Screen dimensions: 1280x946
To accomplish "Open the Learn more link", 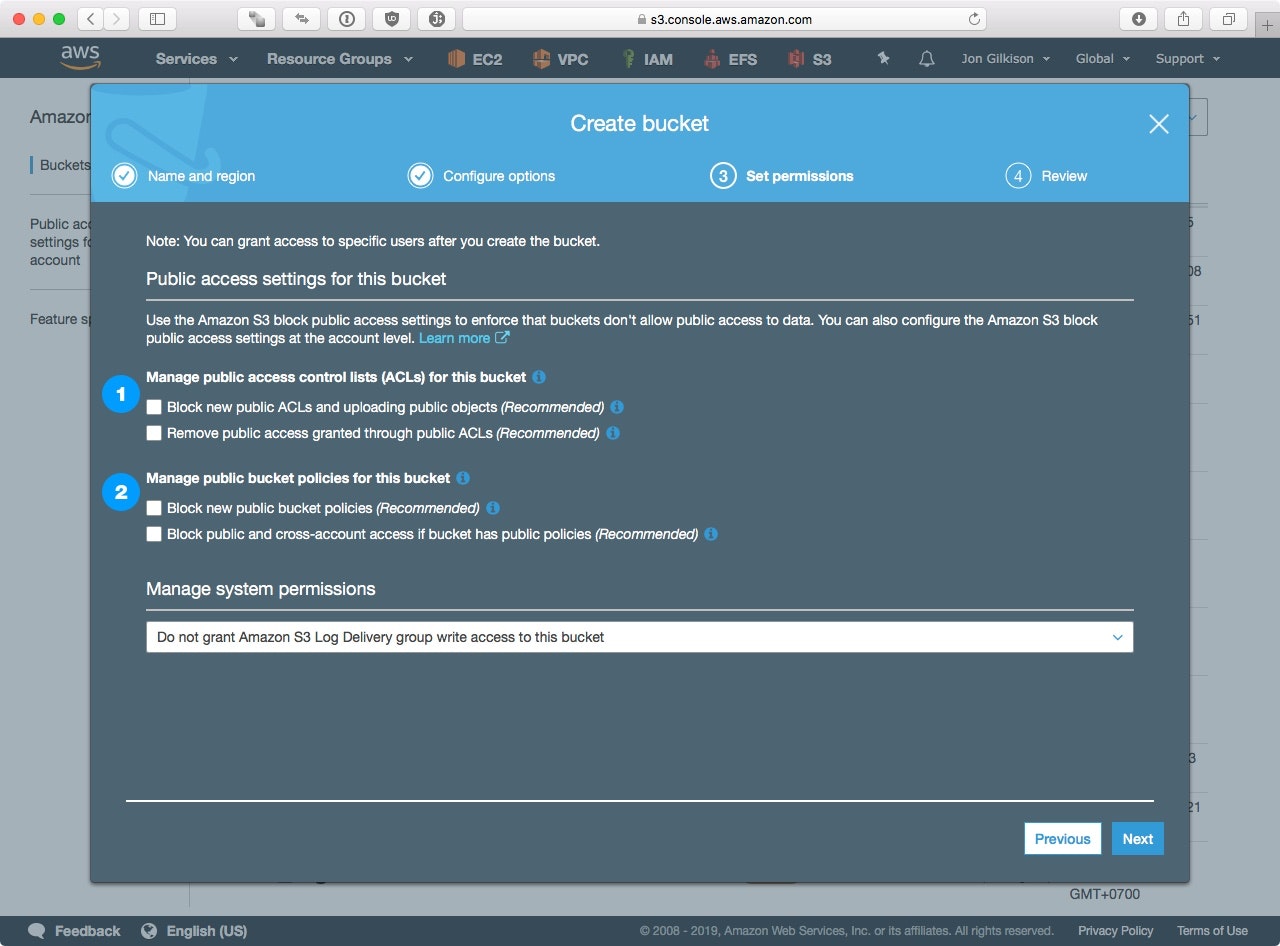I will (464, 338).
